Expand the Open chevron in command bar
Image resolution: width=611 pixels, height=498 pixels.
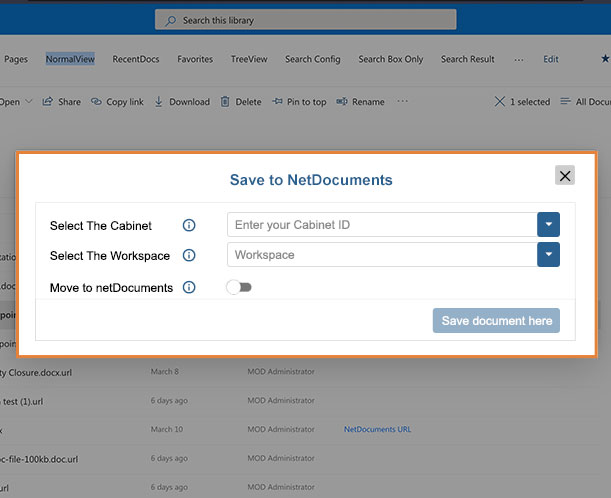pyautogui.click(x=29, y=101)
